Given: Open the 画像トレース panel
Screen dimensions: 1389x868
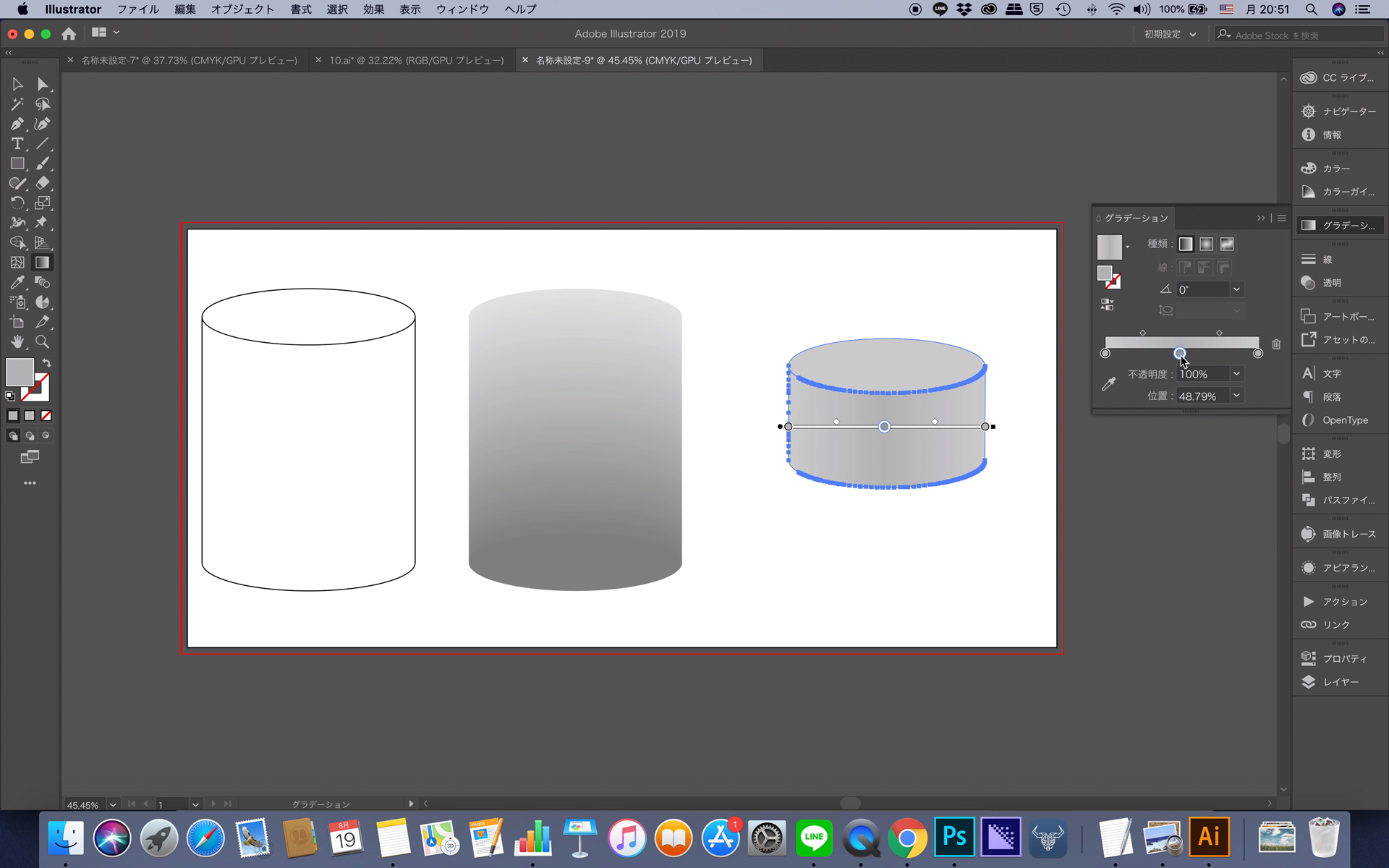Looking at the screenshot, I should [x=1340, y=534].
